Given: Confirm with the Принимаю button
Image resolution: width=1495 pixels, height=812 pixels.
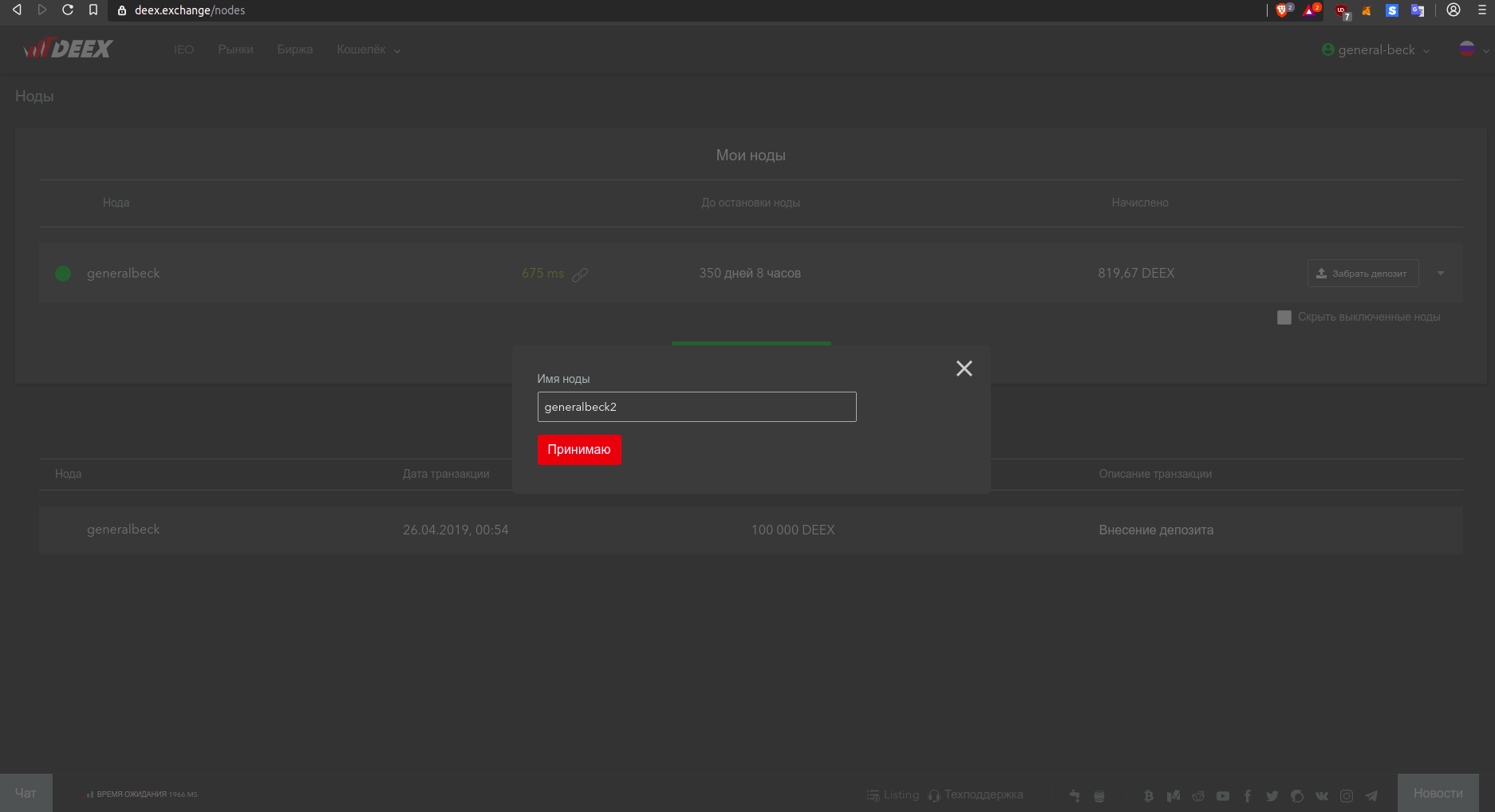Looking at the screenshot, I should pos(579,450).
